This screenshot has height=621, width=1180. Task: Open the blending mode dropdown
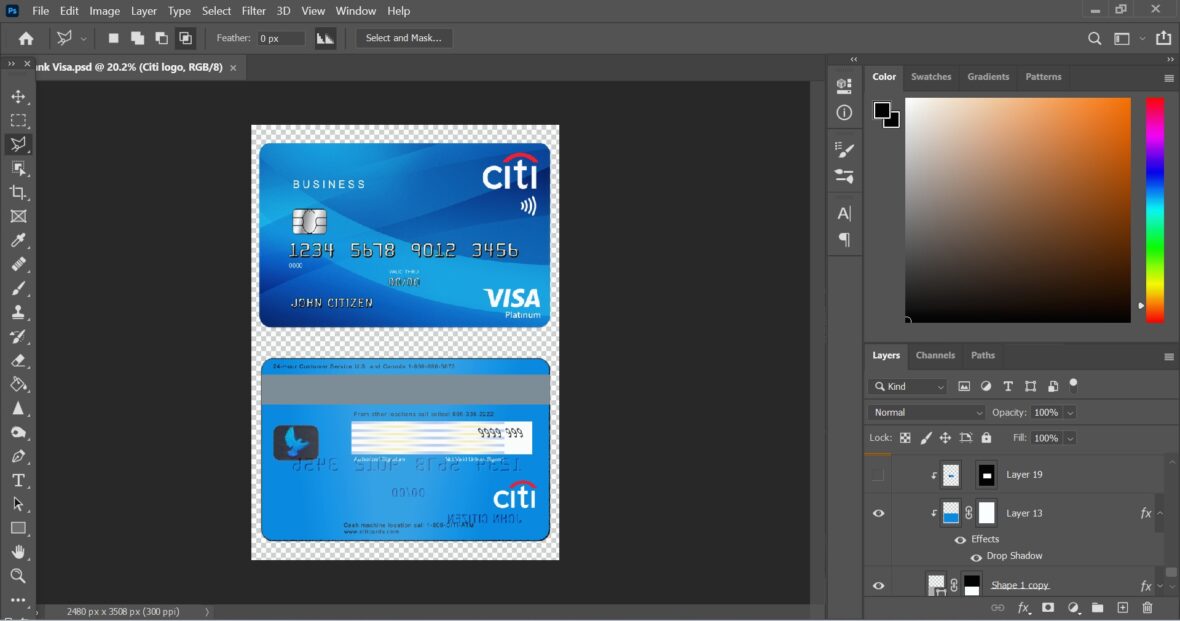925,412
